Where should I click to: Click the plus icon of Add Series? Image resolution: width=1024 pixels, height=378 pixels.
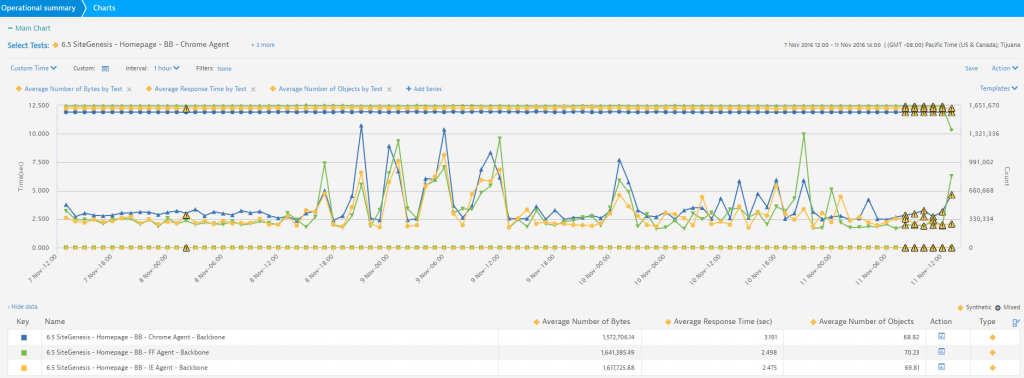point(409,89)
